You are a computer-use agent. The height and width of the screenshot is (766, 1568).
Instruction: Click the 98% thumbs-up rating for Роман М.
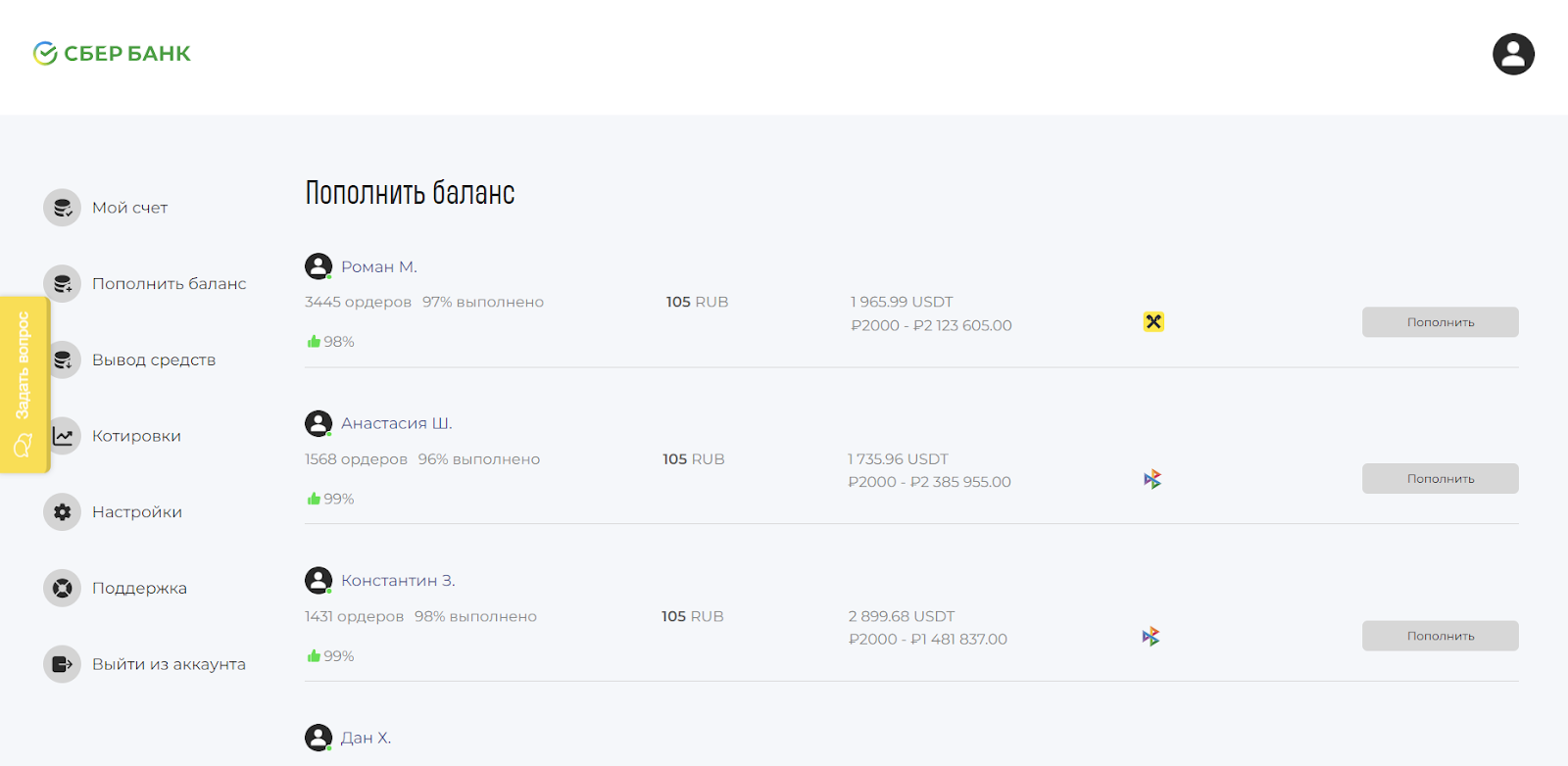330,342
